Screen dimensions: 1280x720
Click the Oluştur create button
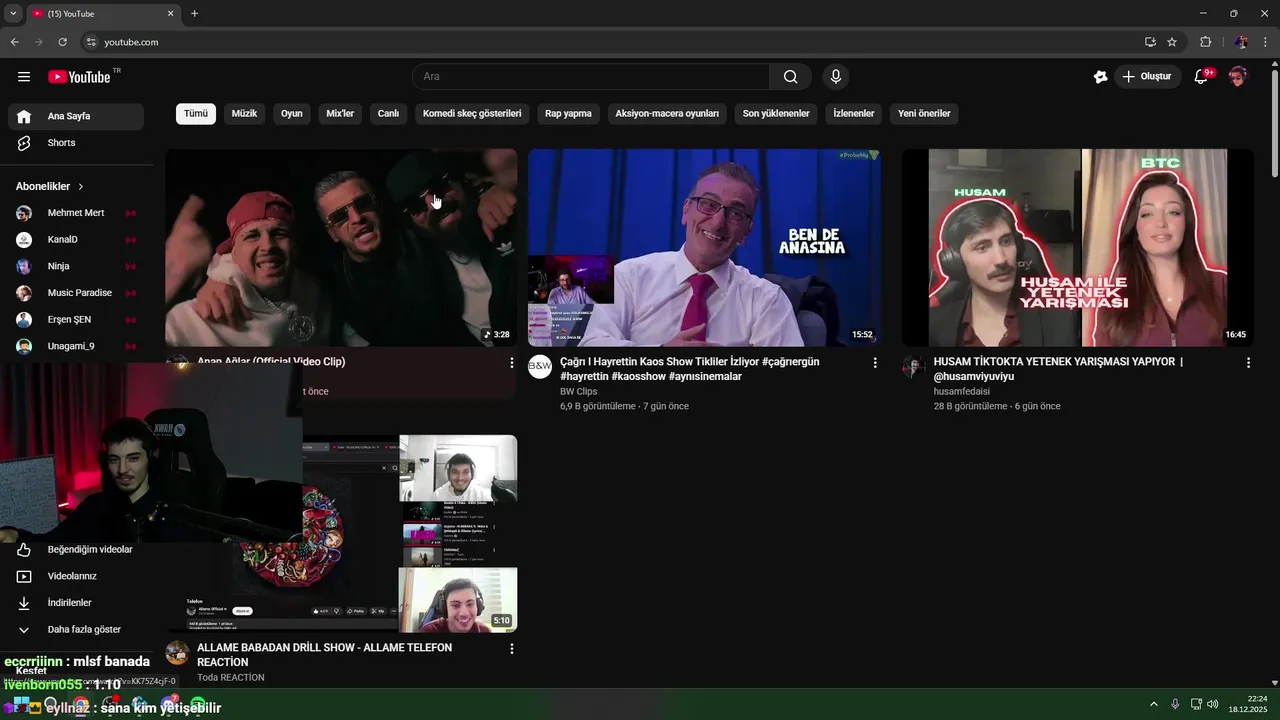(x=1147, y=77)
